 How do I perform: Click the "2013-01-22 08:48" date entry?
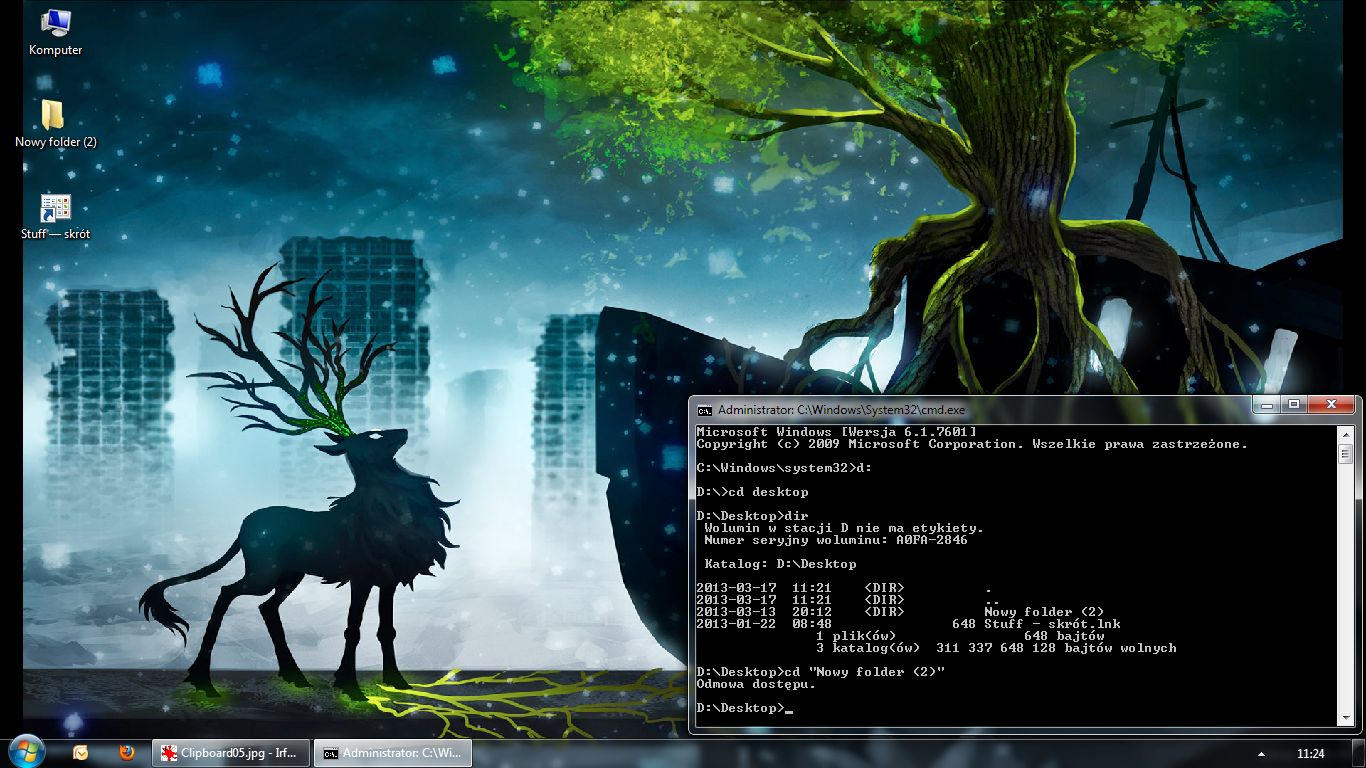(x=764, y=624)
